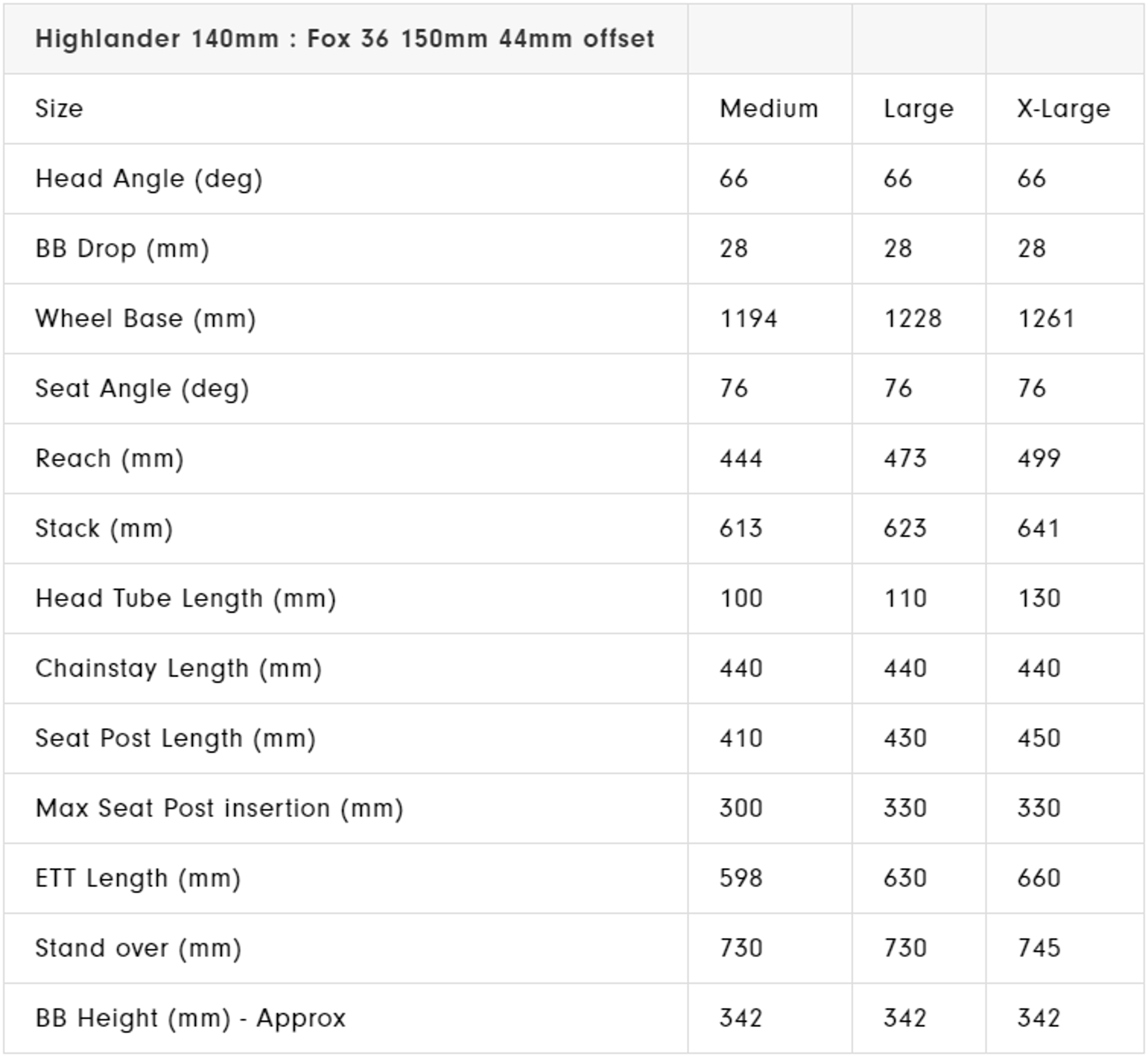Click the Seat Angle (deg) row label
The width and height of the screenshot is (1148, 1057).
(x=142, y=389)
